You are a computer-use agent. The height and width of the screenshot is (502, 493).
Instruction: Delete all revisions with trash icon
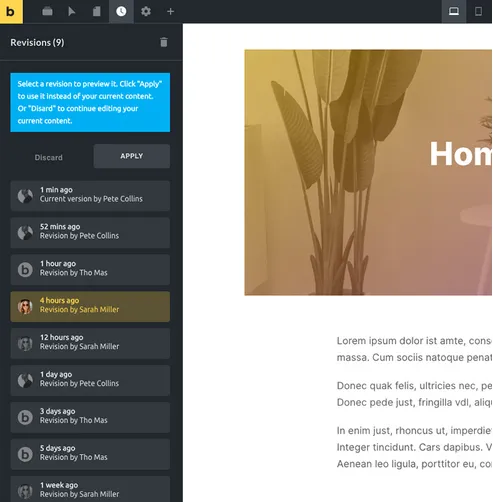(164, 42)
